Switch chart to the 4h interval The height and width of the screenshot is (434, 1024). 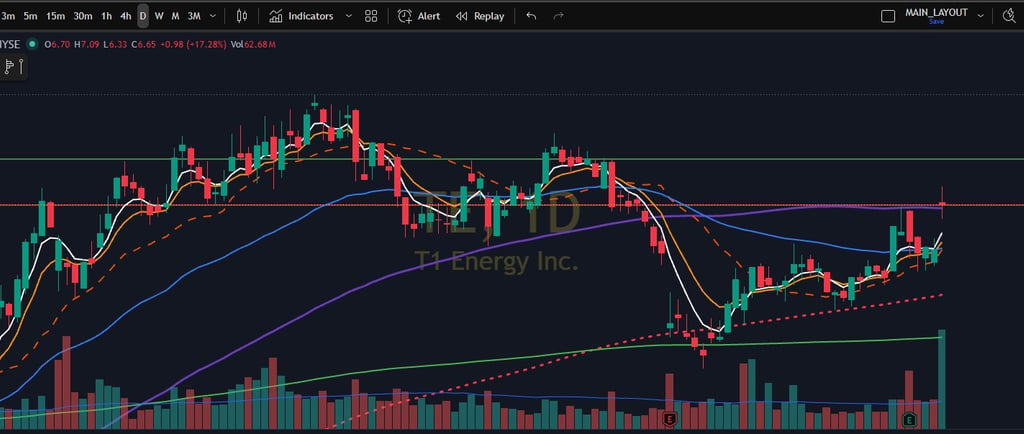click(x=125, y=16)
